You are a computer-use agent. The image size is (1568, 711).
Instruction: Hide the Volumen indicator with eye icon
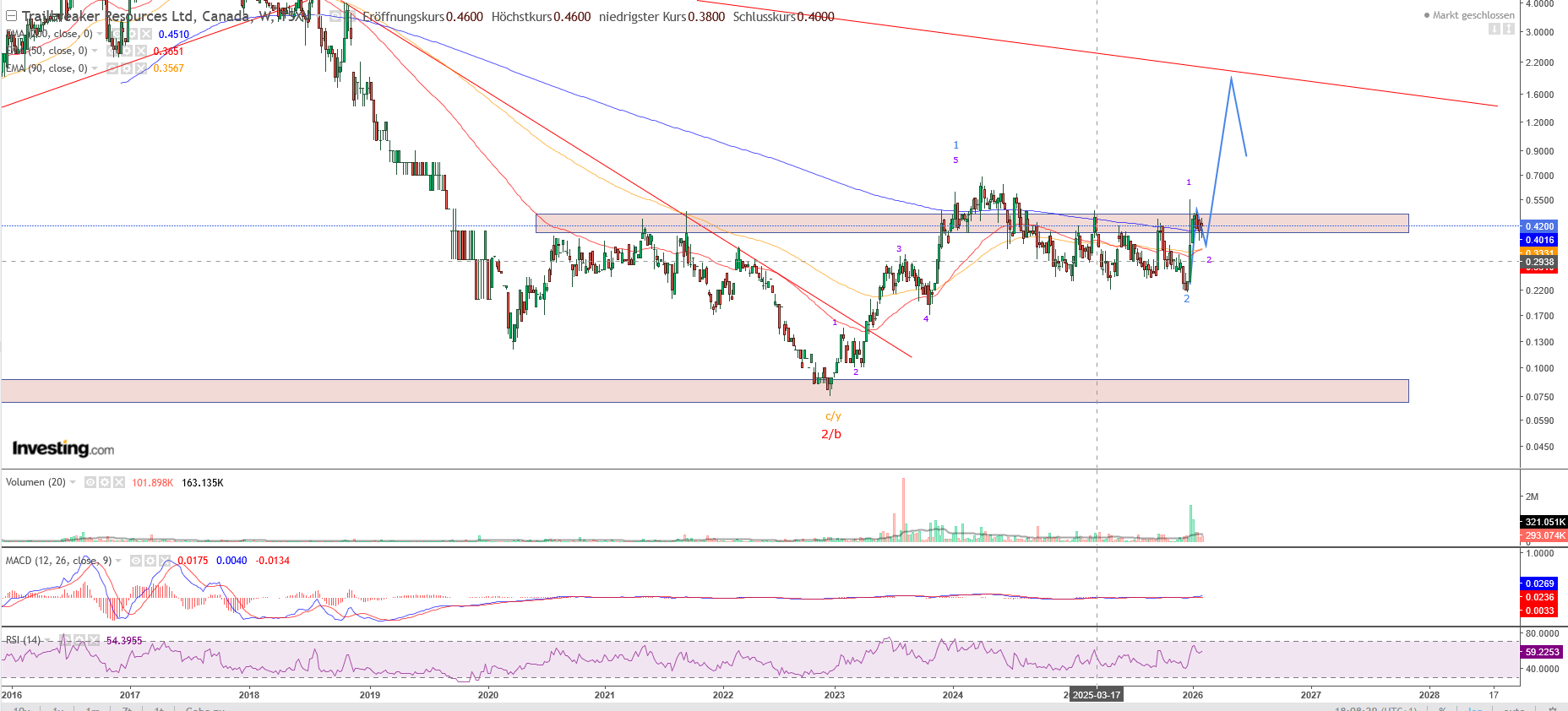(x=90, y=482)
